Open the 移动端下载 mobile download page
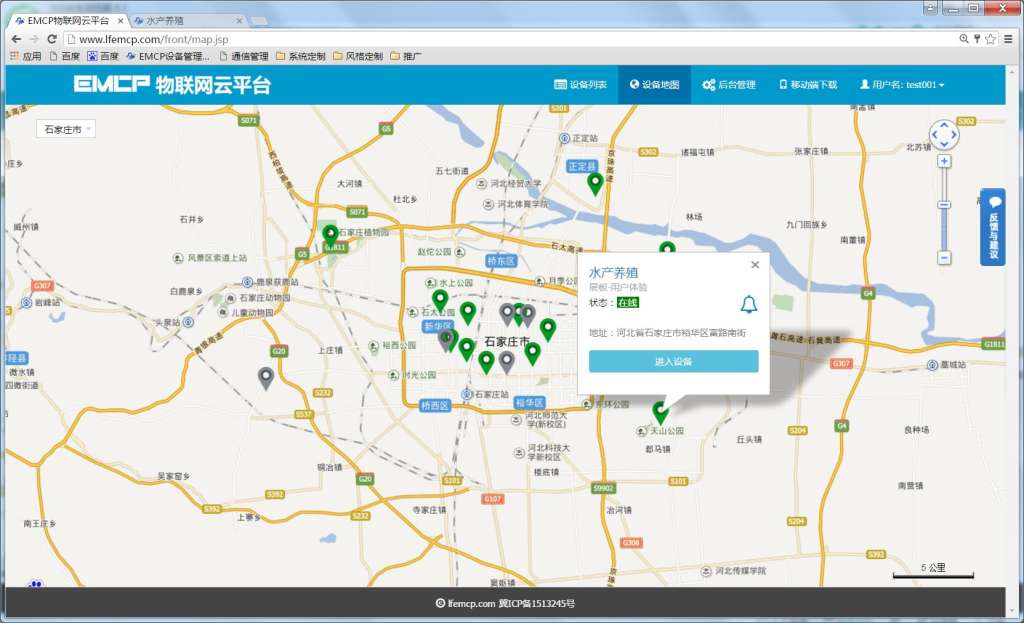Image resolution: width=1024 pixels, height=623 pixels. (808, 84)
